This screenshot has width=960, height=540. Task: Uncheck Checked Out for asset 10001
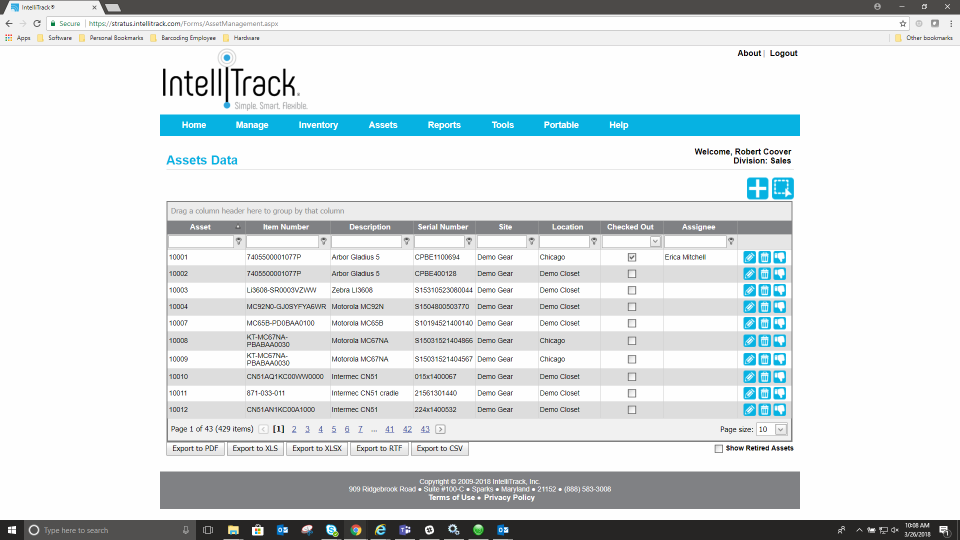point(632,257)
